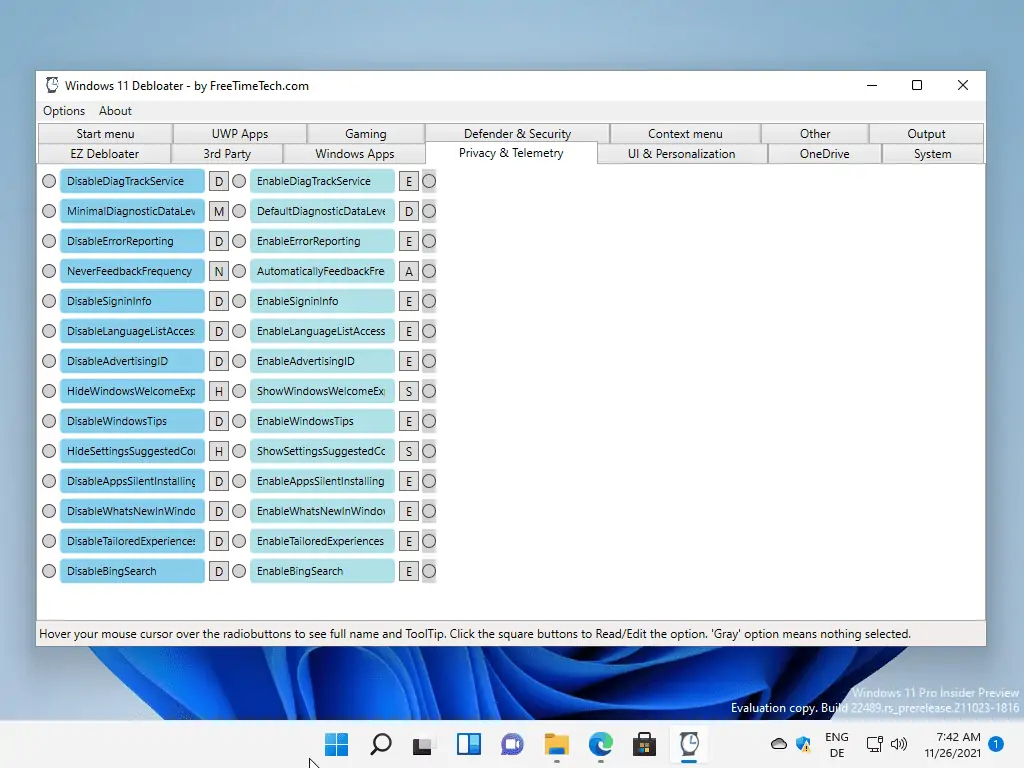Select the DisableBingSearch radio button

click(x=49, y=572)
